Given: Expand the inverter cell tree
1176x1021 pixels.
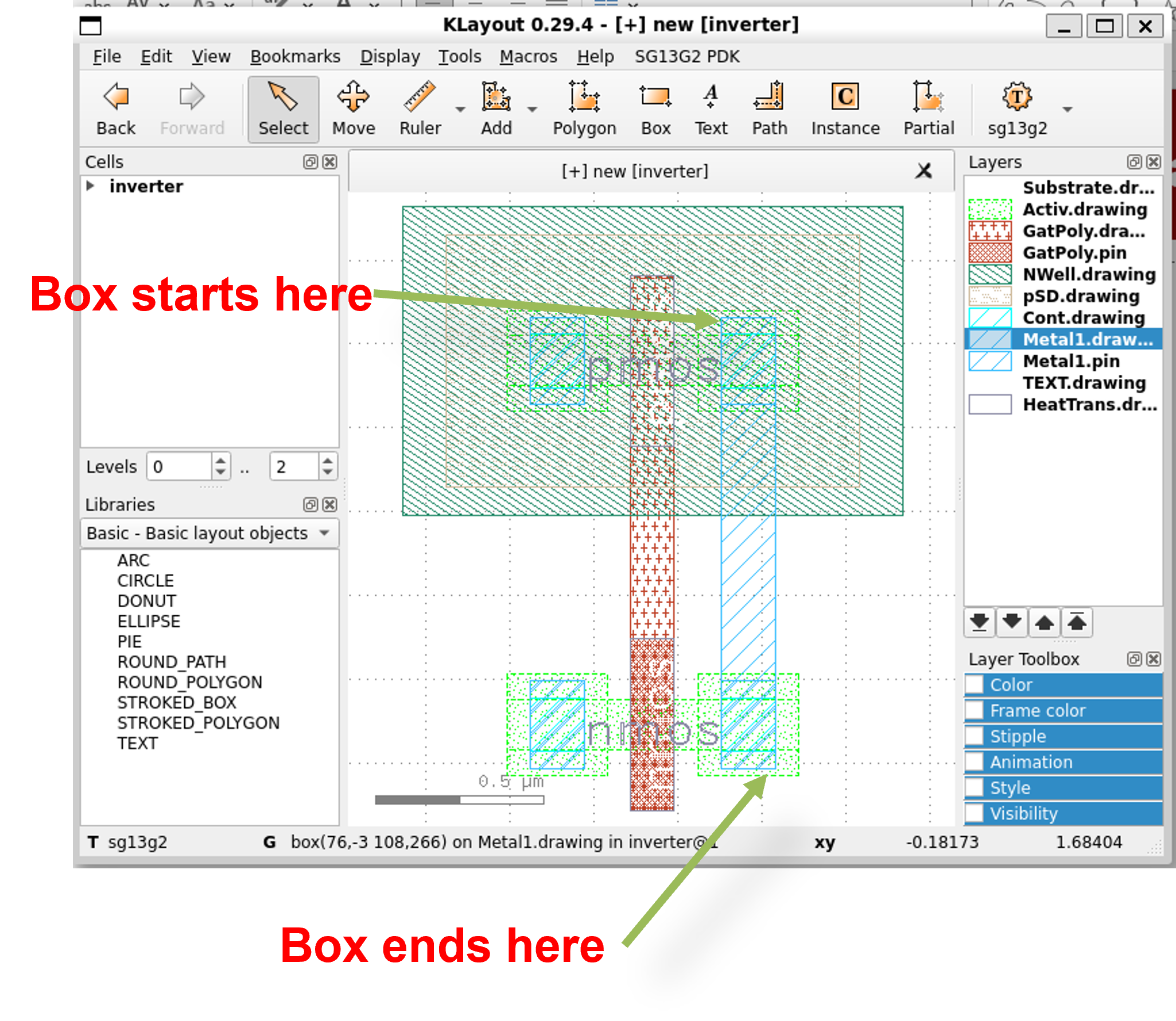Looking at the screenshot, I should [90, 186].
